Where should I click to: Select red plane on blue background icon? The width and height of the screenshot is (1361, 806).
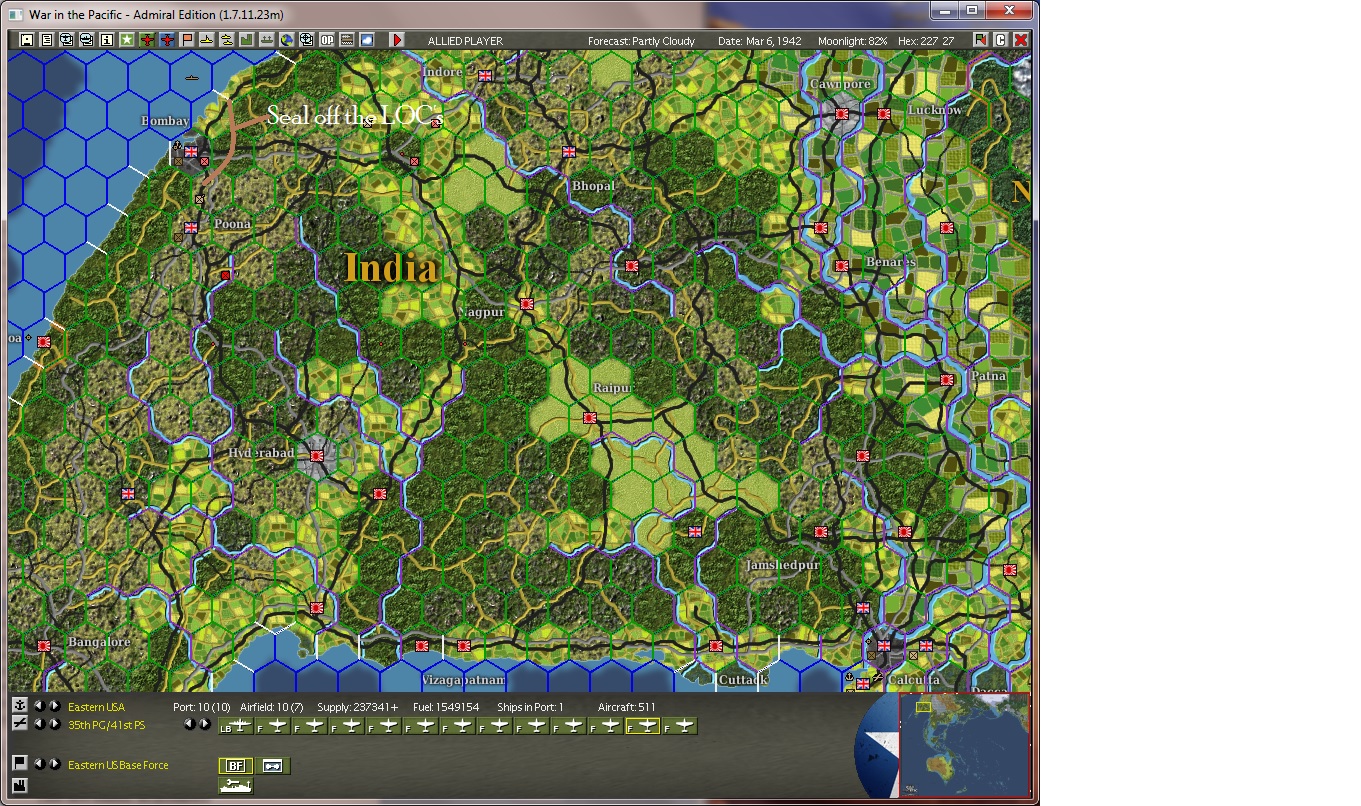tap(167, 40)
